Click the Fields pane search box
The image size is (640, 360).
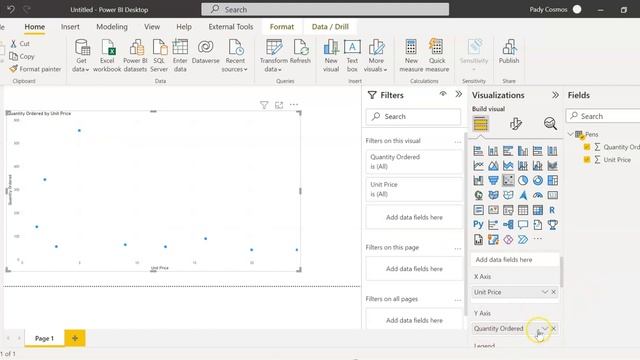coord(603,116)
